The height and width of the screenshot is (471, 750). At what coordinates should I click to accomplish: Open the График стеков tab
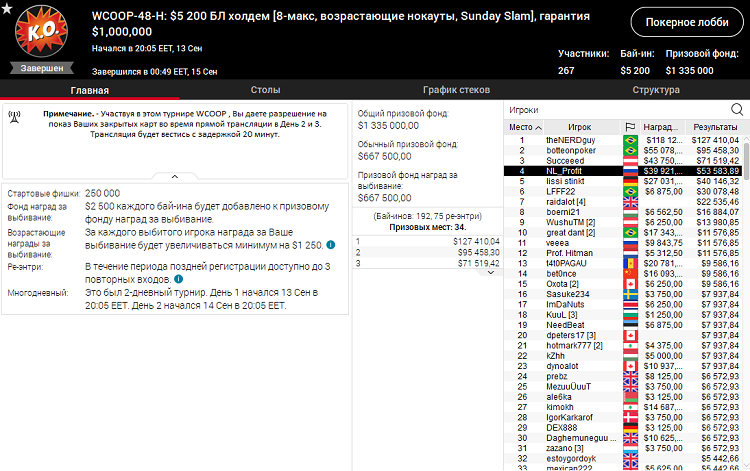[x=458, y=90]
